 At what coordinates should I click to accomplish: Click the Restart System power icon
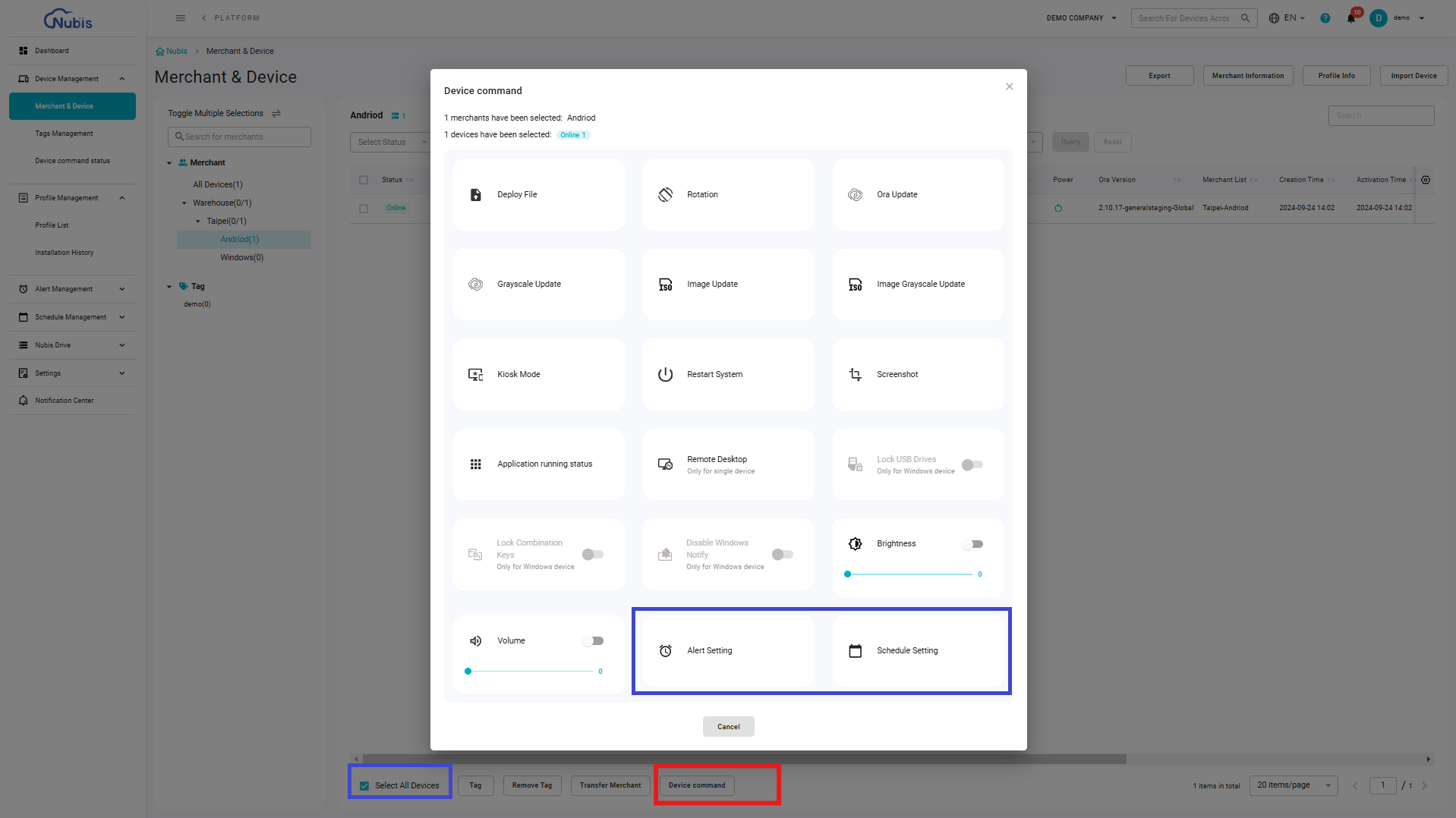click(665, 374)
